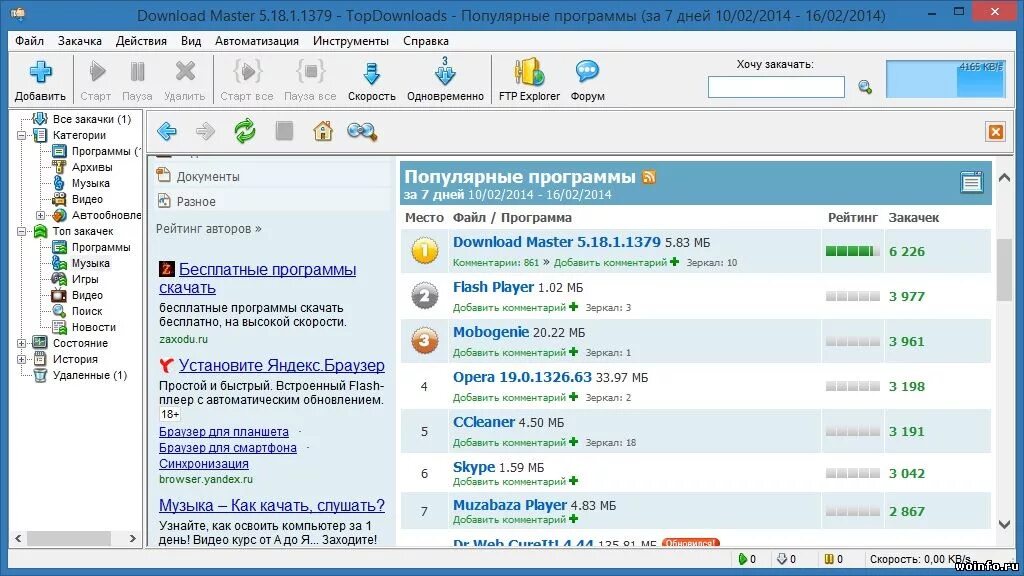Collapse the Категории tree node
Image resolution: width=1024 pixels, height=576 pixels.
[x=22, y=135]
